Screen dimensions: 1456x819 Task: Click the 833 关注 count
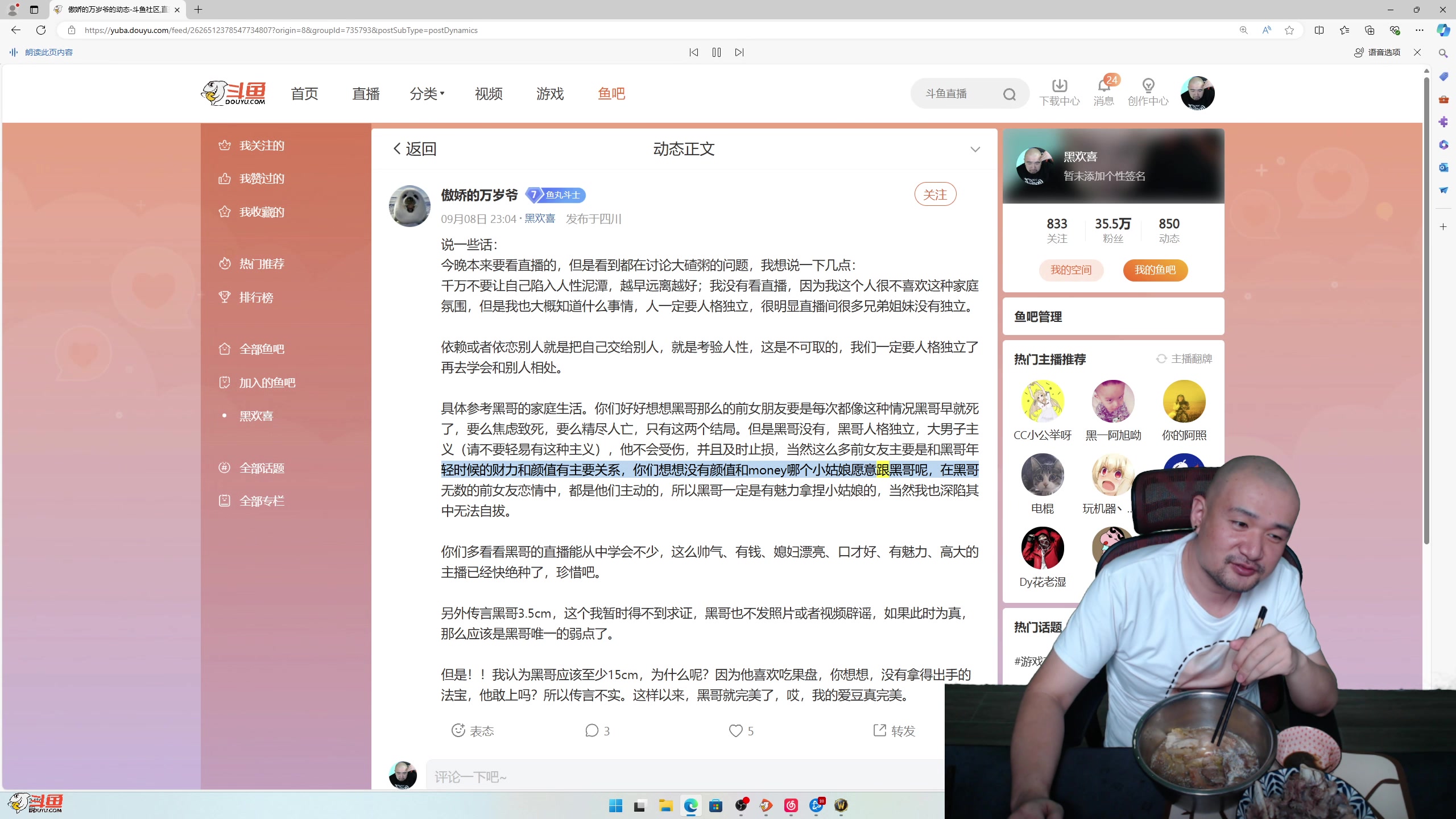pos(1057,230)
